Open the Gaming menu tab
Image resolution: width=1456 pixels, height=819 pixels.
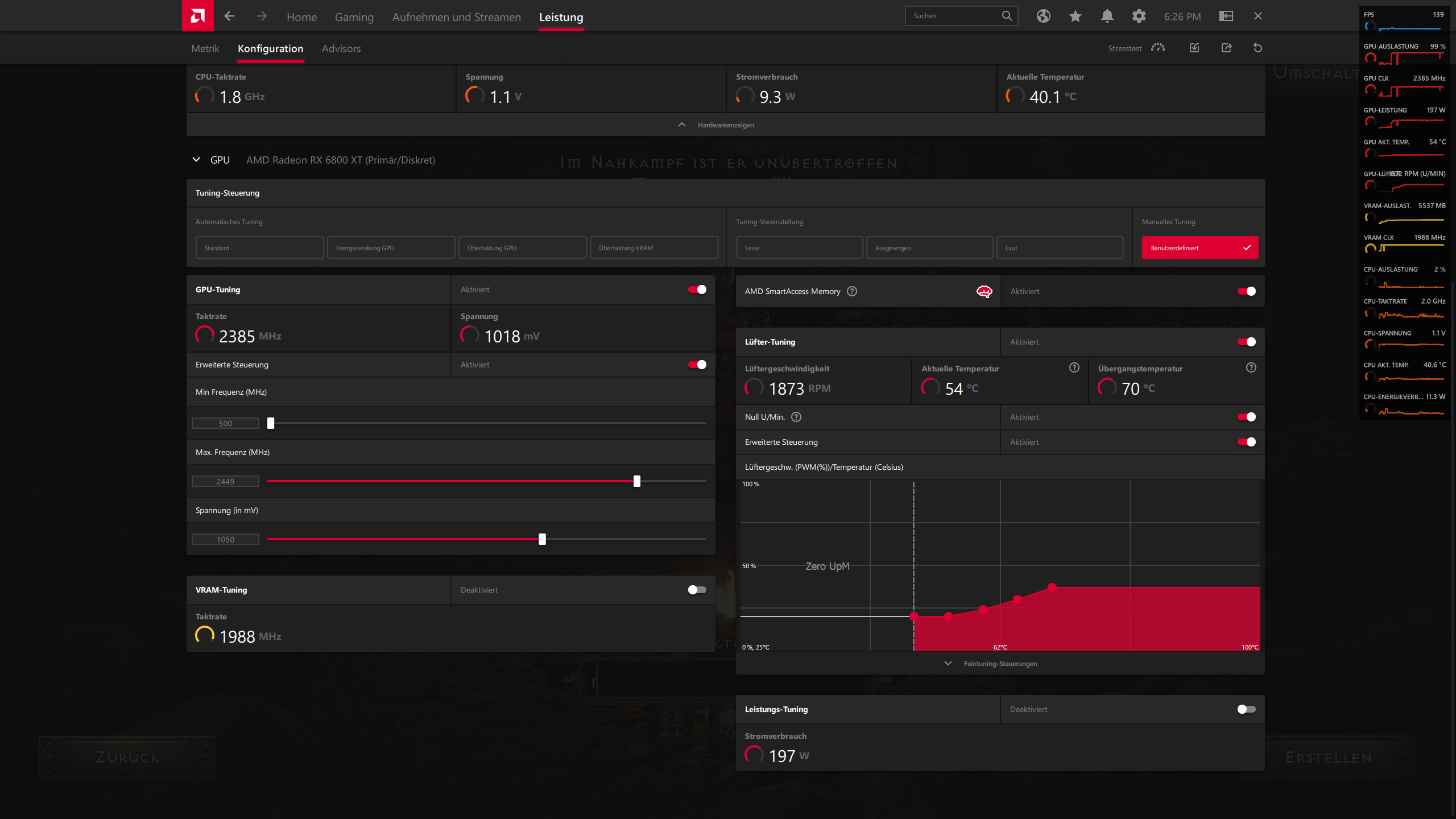(x=354, y=17)
